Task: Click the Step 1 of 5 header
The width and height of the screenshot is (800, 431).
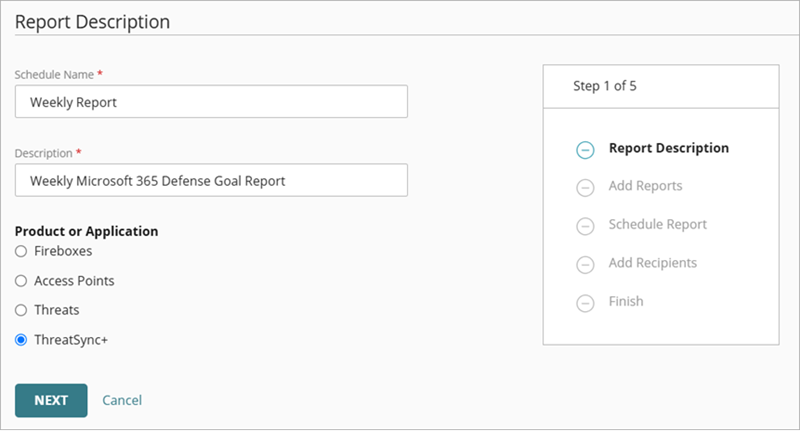Action: 605,86
